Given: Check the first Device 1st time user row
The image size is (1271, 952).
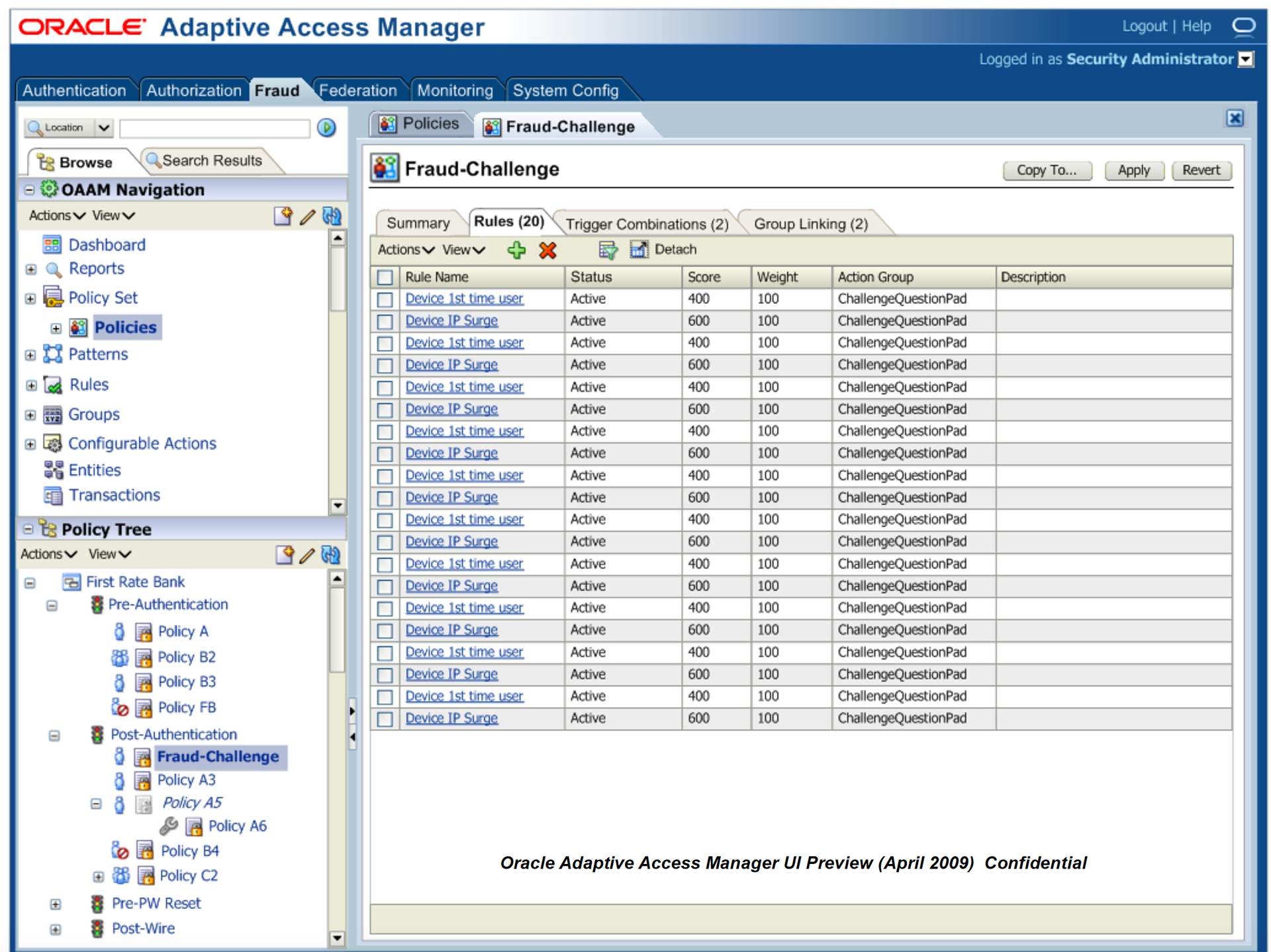Looking at the screenshot, I should pos(385,299).
